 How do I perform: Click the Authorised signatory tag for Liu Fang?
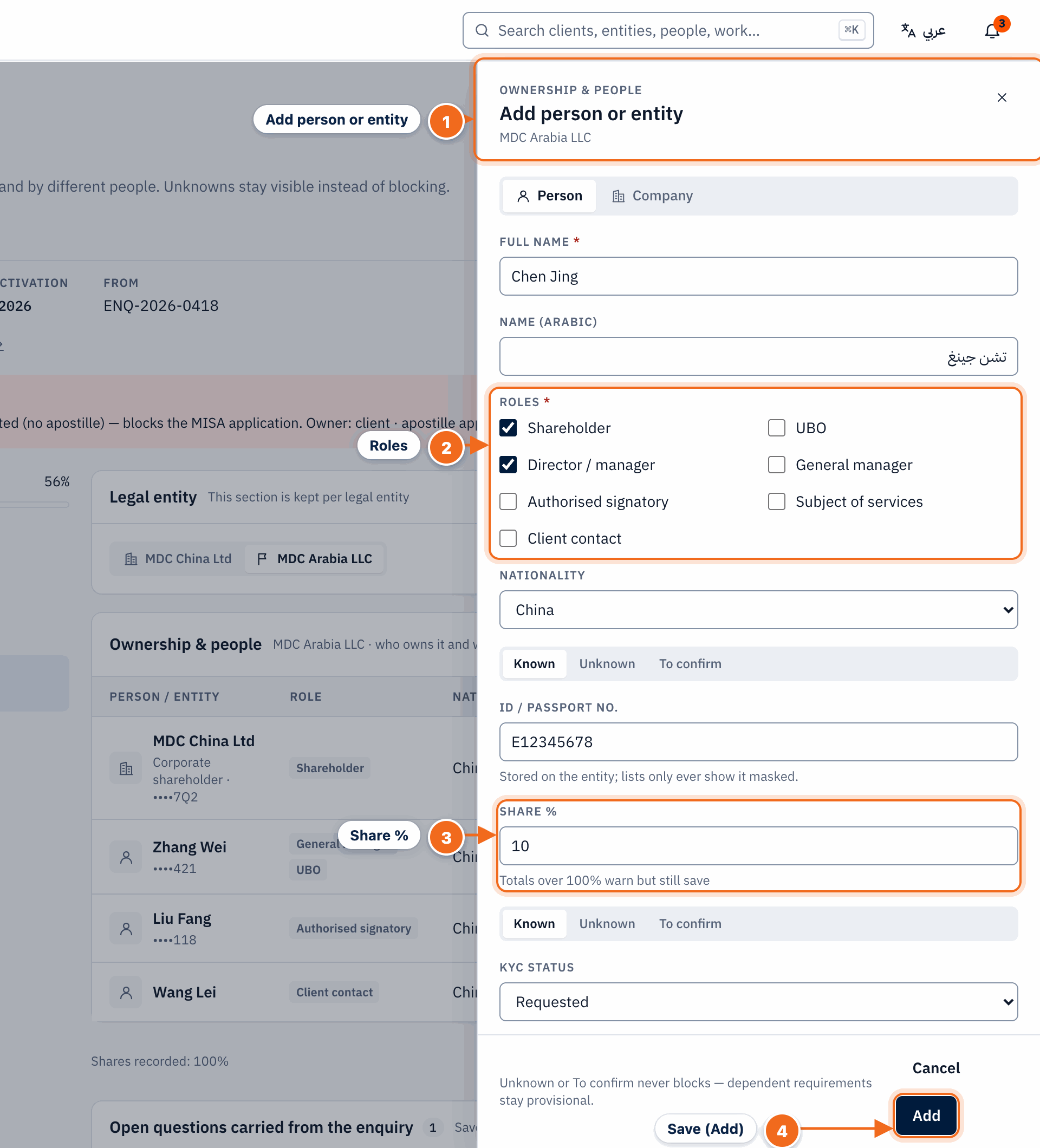(x=353, y=929)
